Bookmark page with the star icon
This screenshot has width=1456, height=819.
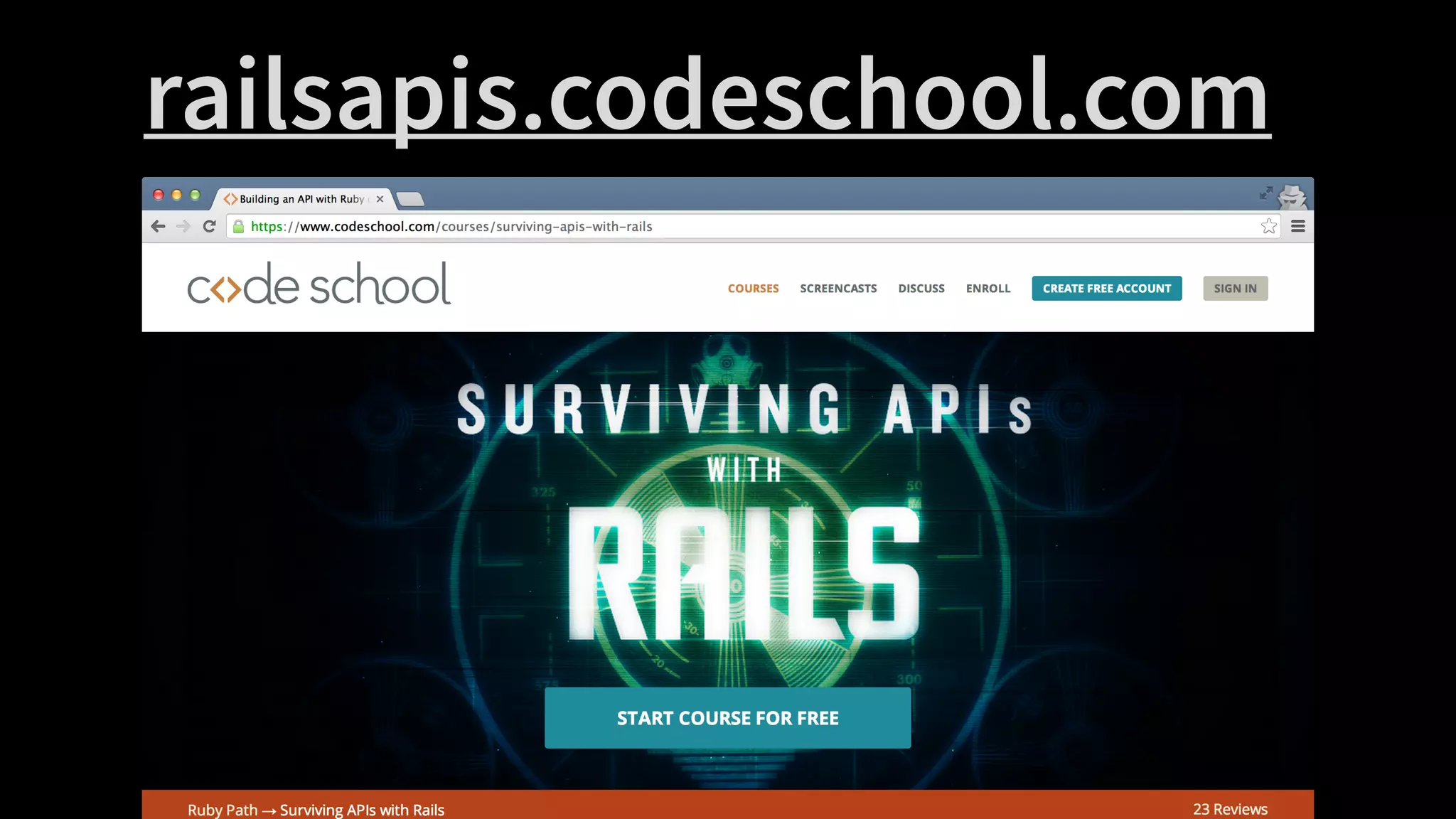1268,226
